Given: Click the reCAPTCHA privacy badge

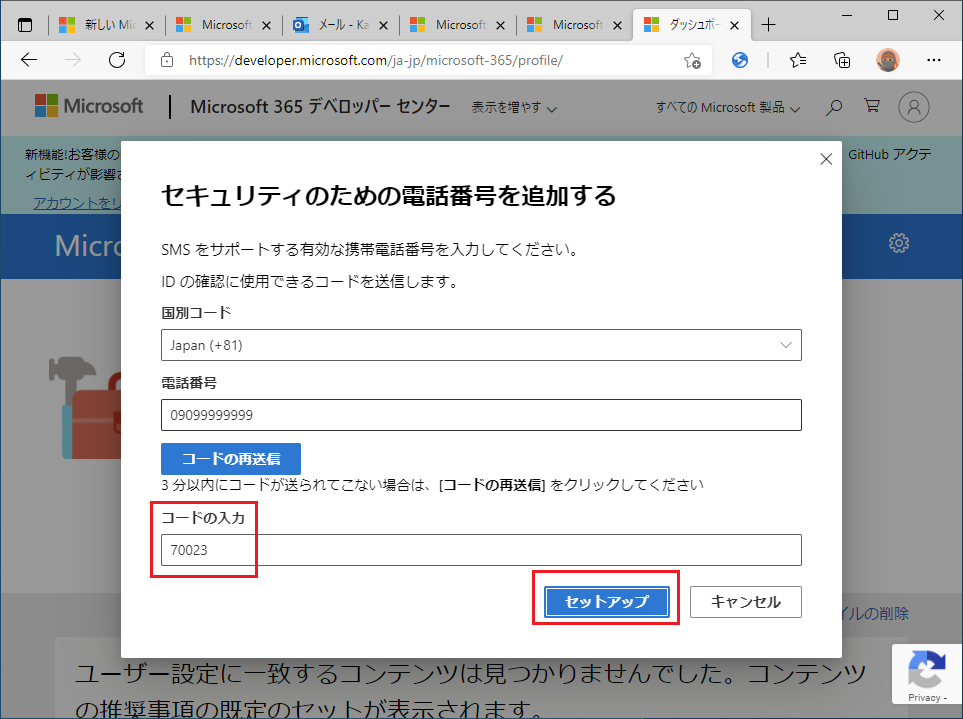Looking at the screenshot, I should click(x=927, y=674).
